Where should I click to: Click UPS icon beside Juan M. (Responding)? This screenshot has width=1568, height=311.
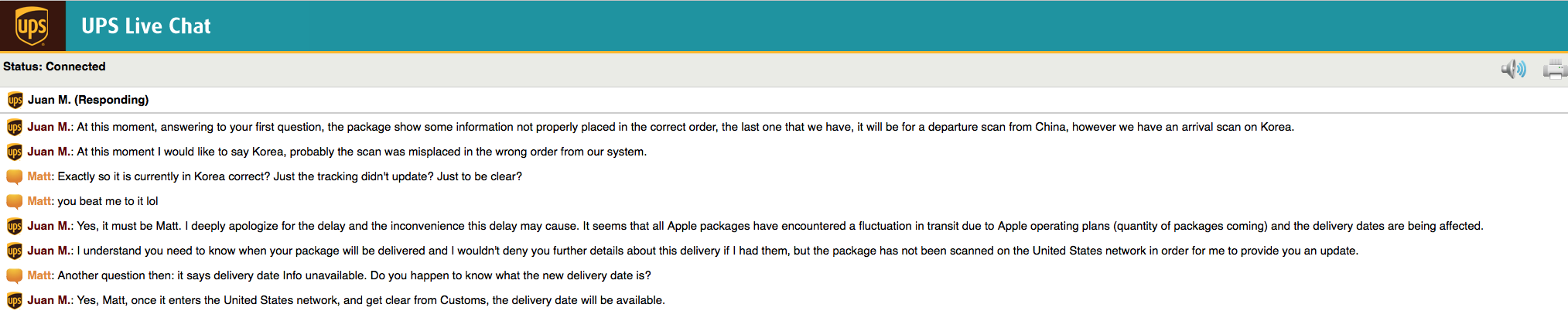15,100
